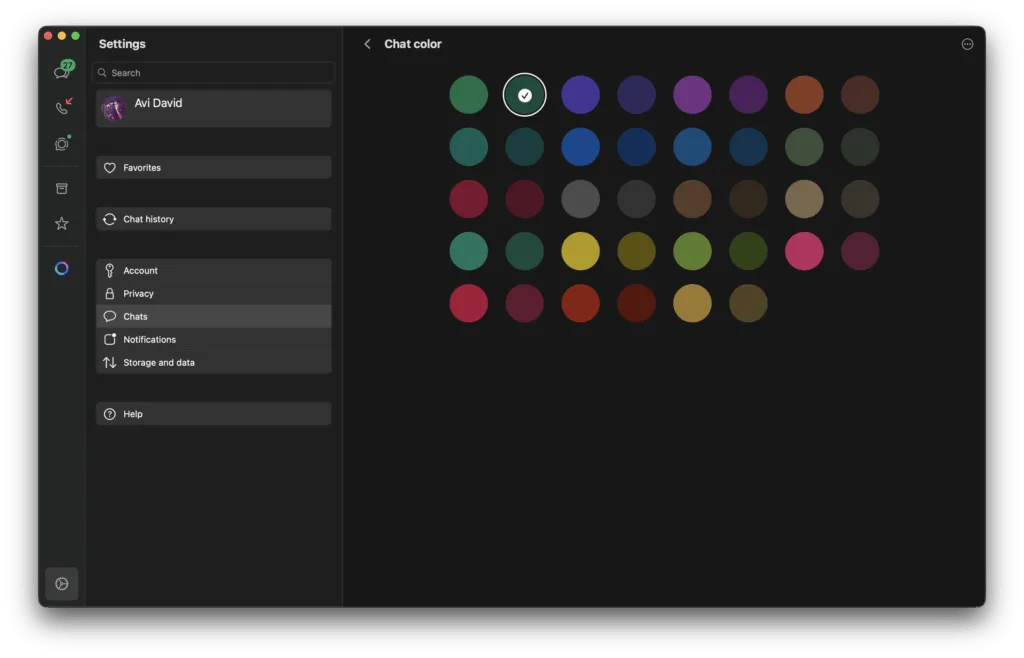Open Account settings
This screenshot has height=658, width=1024.
(214, 270)
